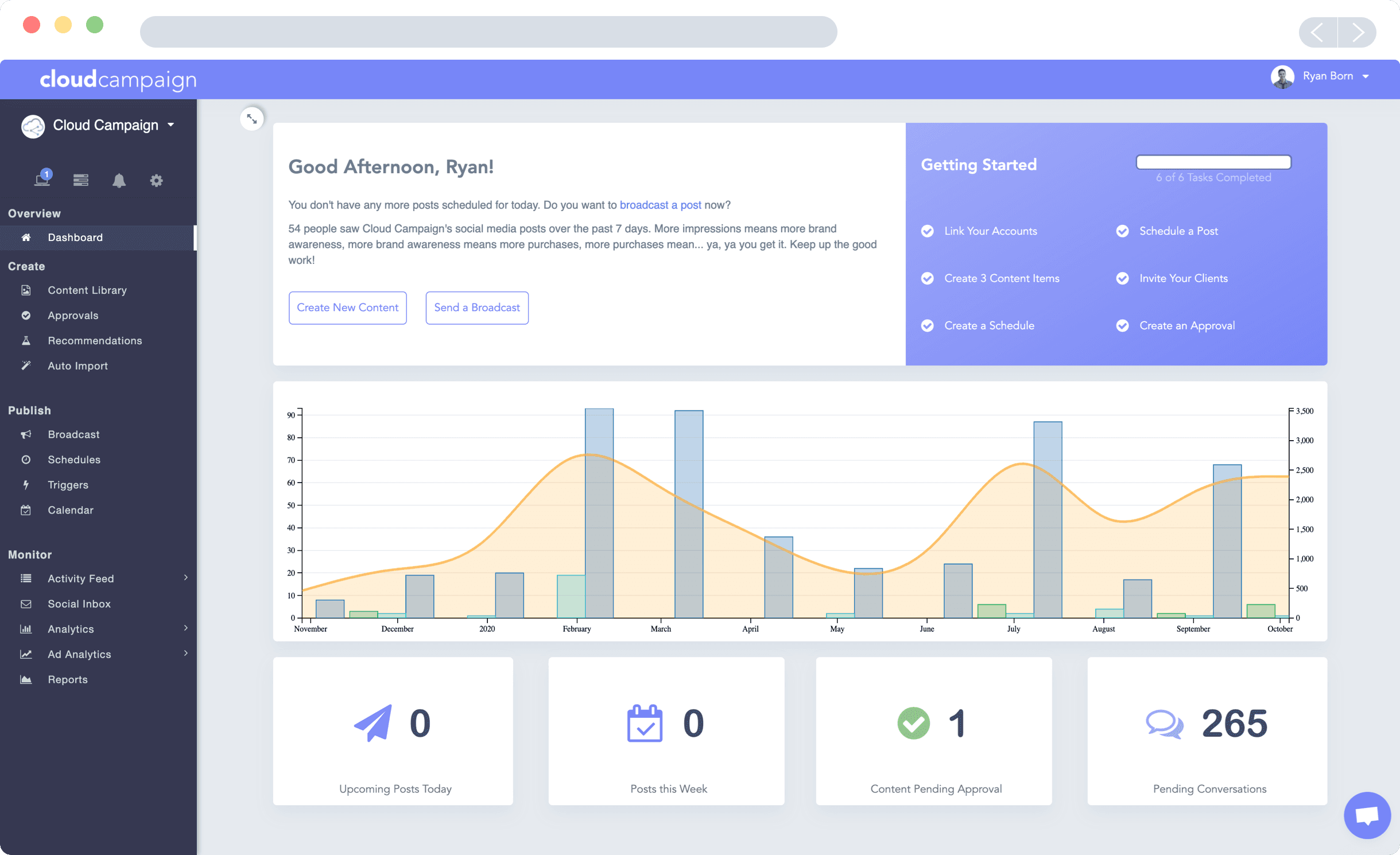This screenshot has height=855, width=1400.
Task: Click the browser address bar
Action: coord(488,32)
